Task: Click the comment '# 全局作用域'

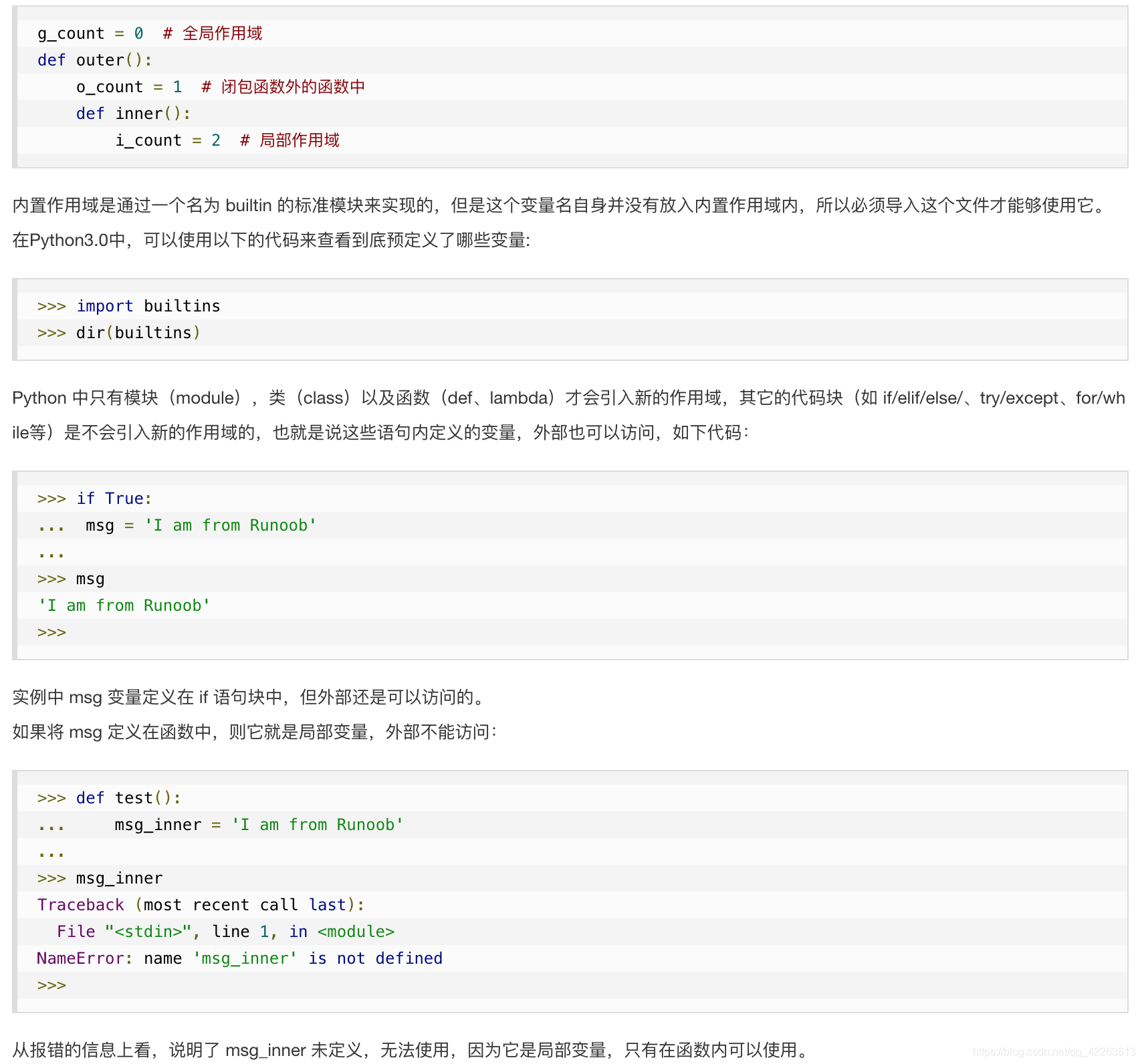Action: pos(213,33)
